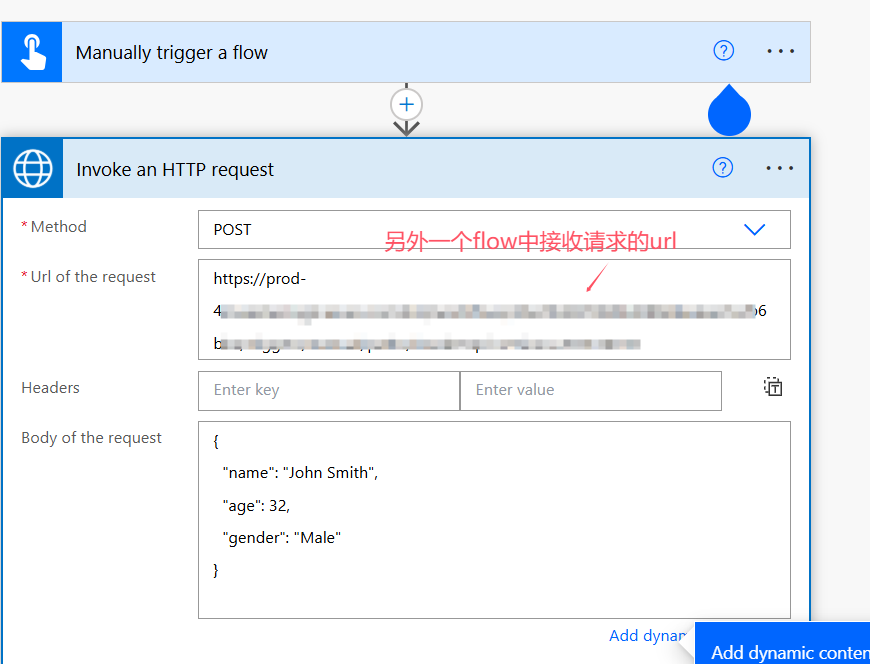Click the Headers Enter value field
Image resolution: width=870 pixels, height=664 pixels.
(590, 390)
